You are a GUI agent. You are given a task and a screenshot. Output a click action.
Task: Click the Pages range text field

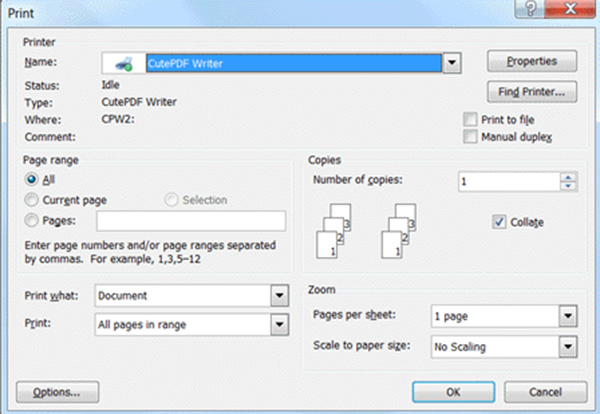[191, 221]
